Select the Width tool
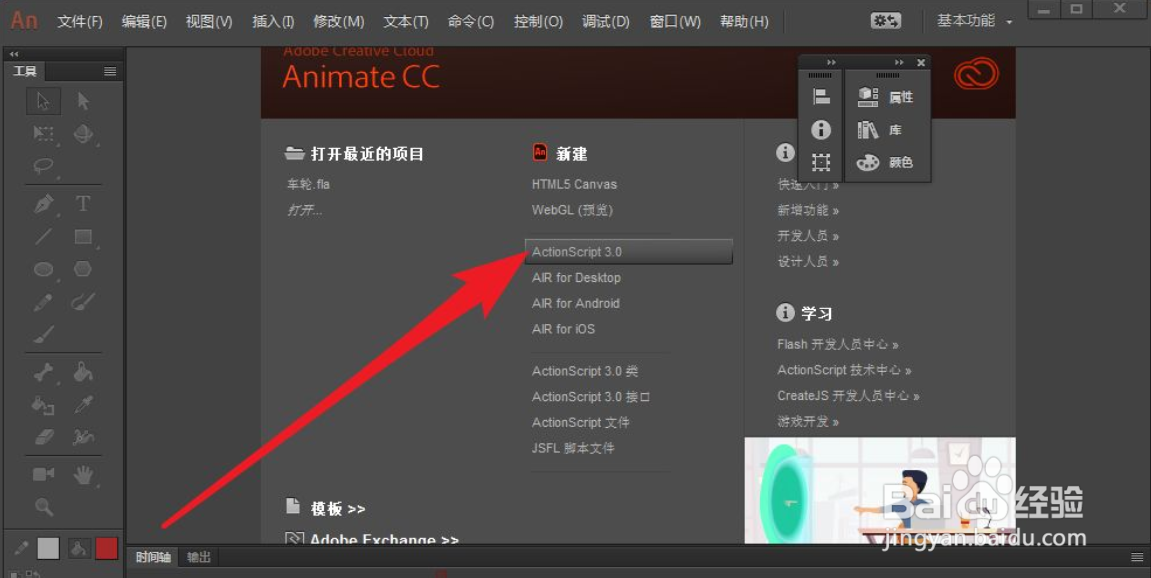This screenshot has height=578, width=1151. [83, 438]
